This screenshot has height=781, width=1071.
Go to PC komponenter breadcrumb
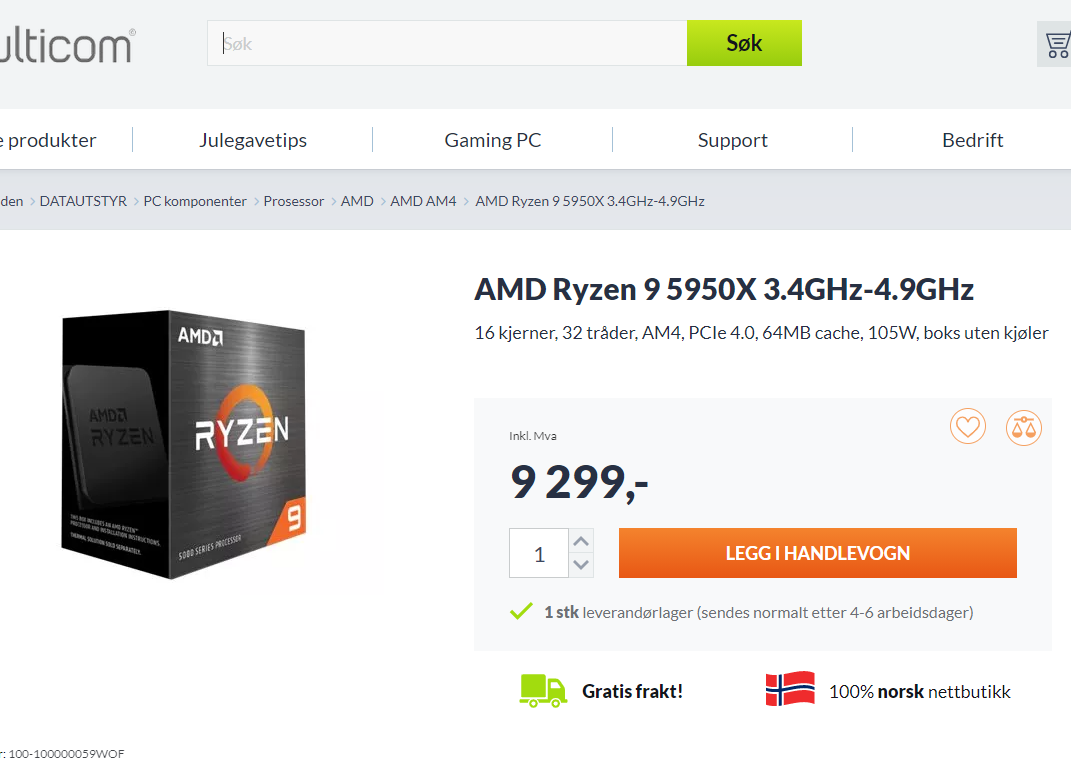click(195, 201)
